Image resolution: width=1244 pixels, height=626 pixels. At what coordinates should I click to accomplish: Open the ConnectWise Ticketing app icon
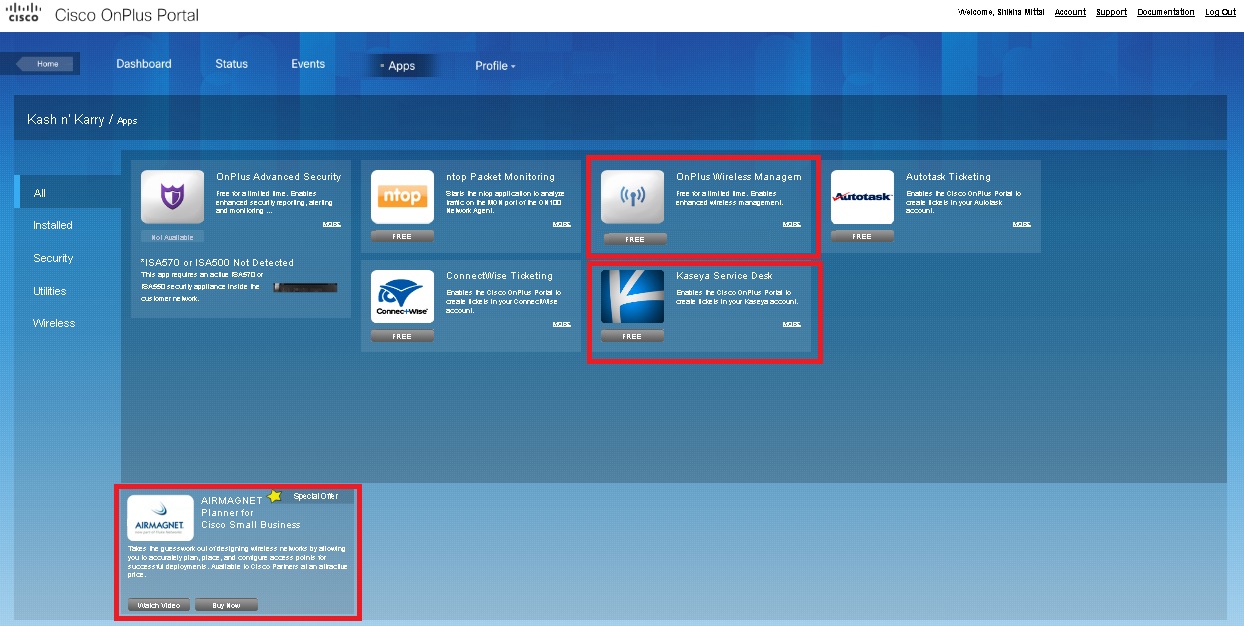click(x=402, y=296)
